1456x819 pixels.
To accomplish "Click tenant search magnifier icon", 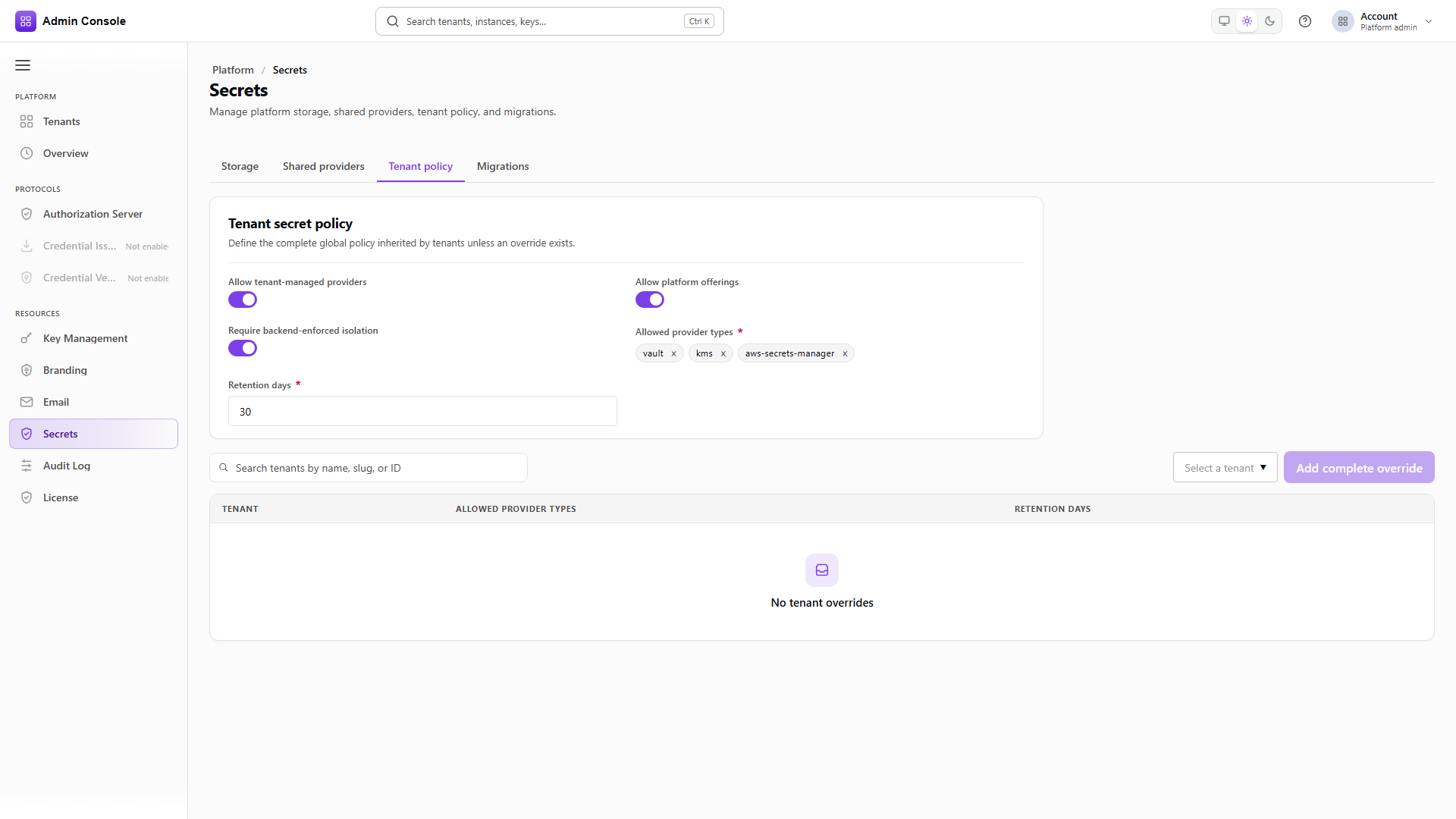I will (x=224, y=468).
